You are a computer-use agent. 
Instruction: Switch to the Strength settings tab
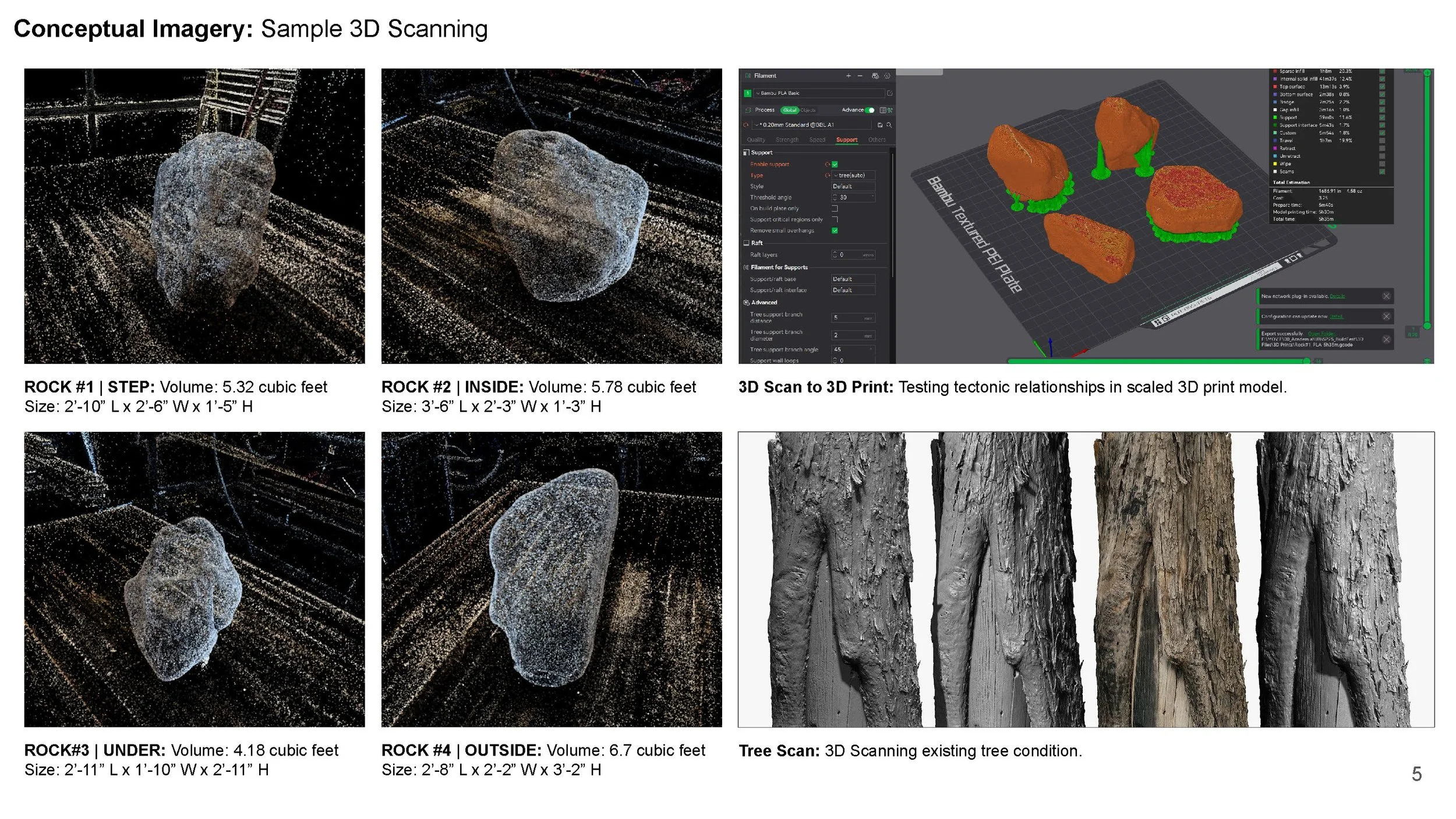(787, 140)
